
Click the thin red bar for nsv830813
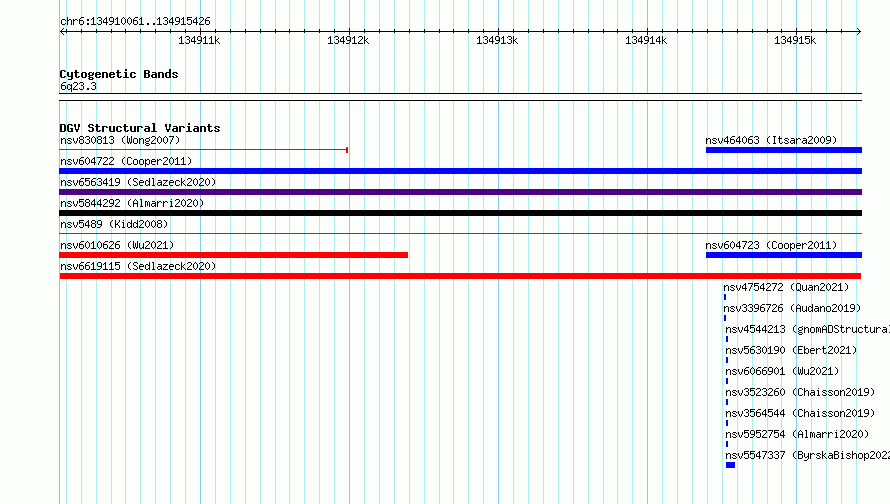point(204,150)
